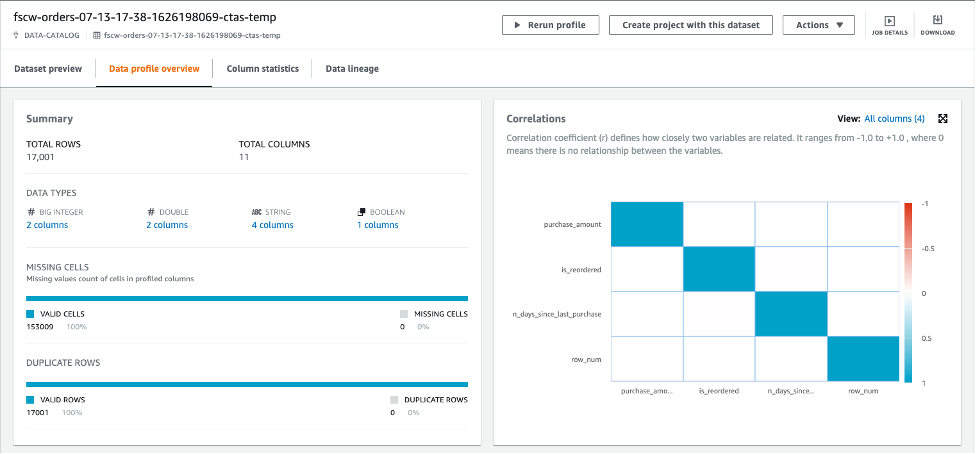Click the correlation color scale bar
The width and height of the screenshot is (977, 454).
pyautogui.click(x=908, y=293)
